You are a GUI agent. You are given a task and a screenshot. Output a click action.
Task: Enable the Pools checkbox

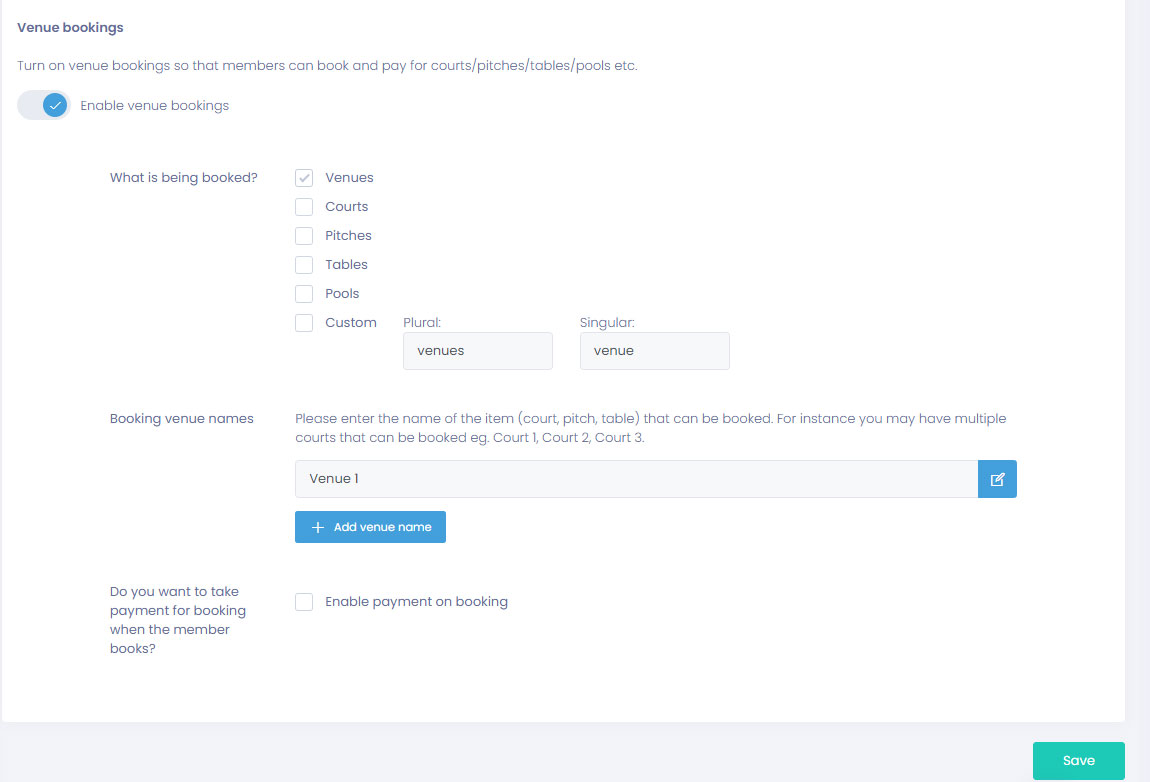click(x=304, y=294)
